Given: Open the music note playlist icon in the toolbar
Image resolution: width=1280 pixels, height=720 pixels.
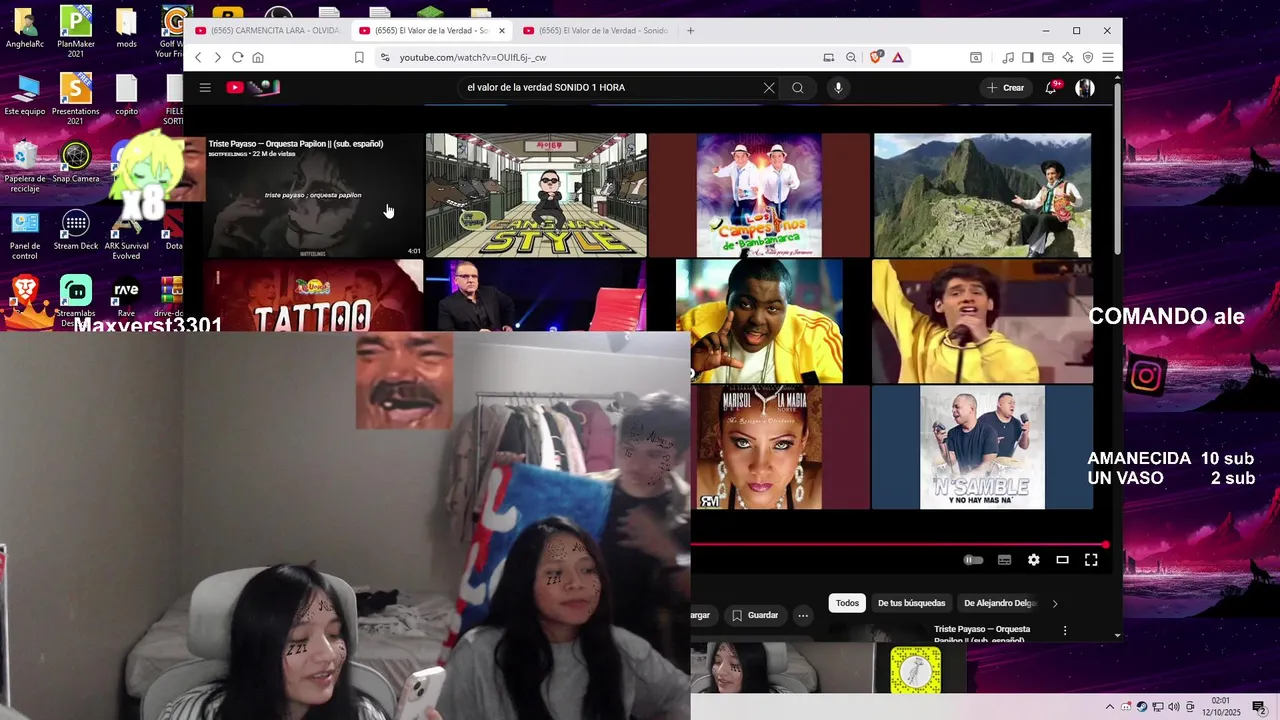Looking at the screenshot, I should 1008,58.
